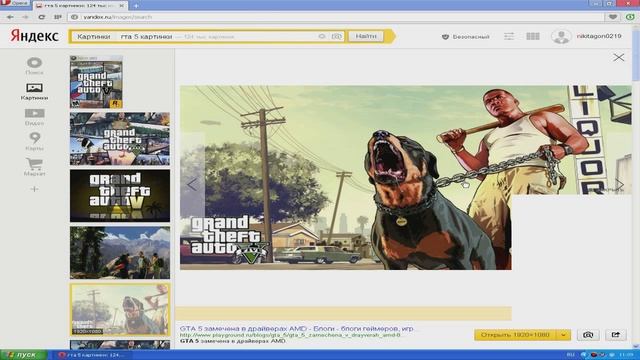Toggle the 'Безопасный' search filter
The height and width of the screenshot is (360, 640).
click(x=465, y=37)
